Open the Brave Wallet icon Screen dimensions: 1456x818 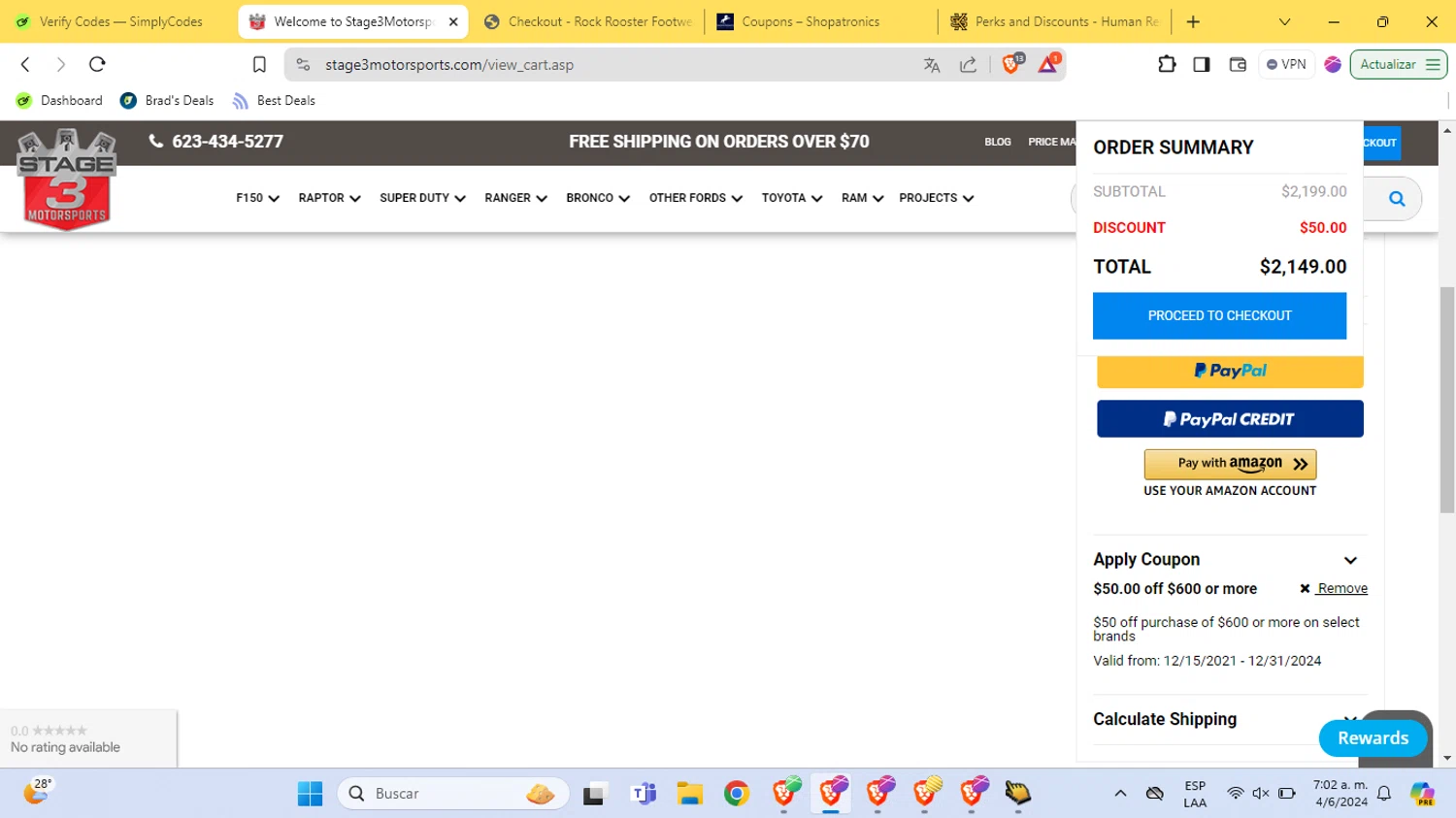coord(1238,64)
